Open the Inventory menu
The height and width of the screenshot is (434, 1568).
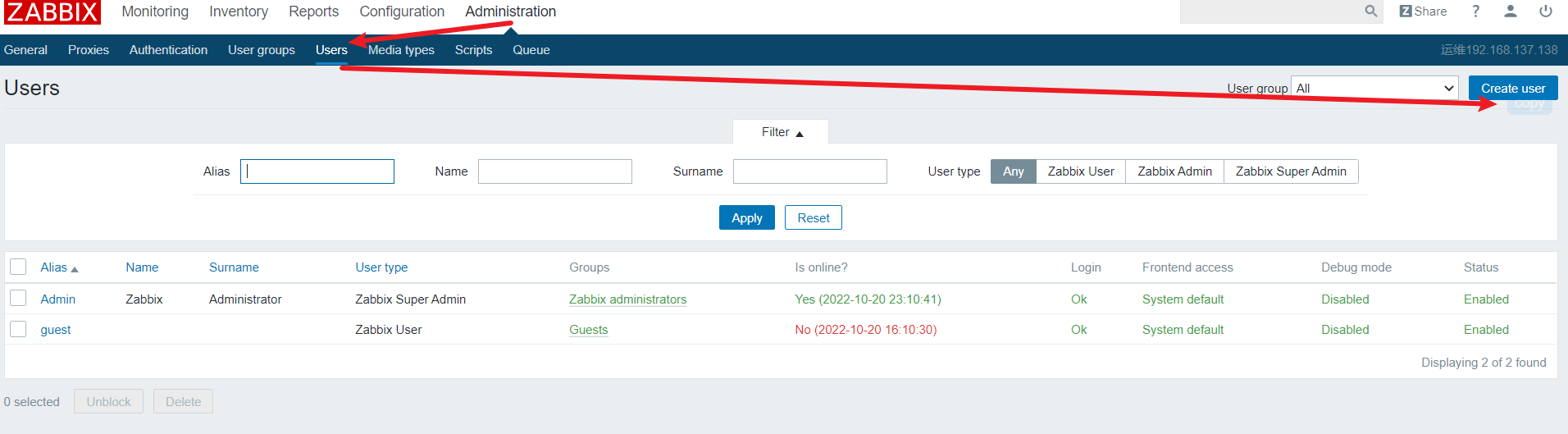point(239,11)
